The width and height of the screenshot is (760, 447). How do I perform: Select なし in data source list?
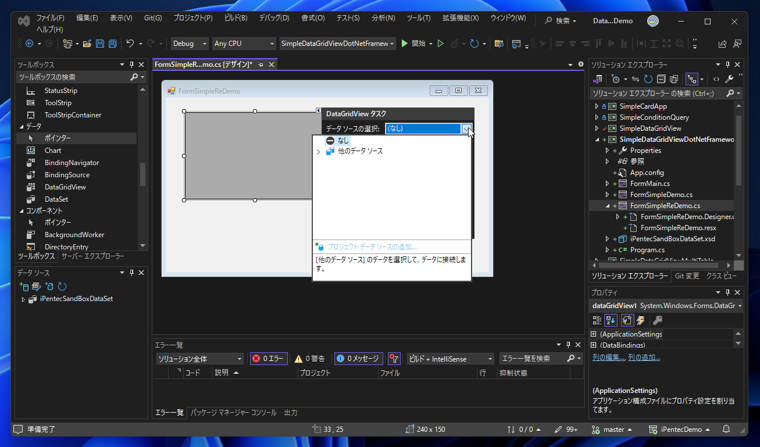343,141
